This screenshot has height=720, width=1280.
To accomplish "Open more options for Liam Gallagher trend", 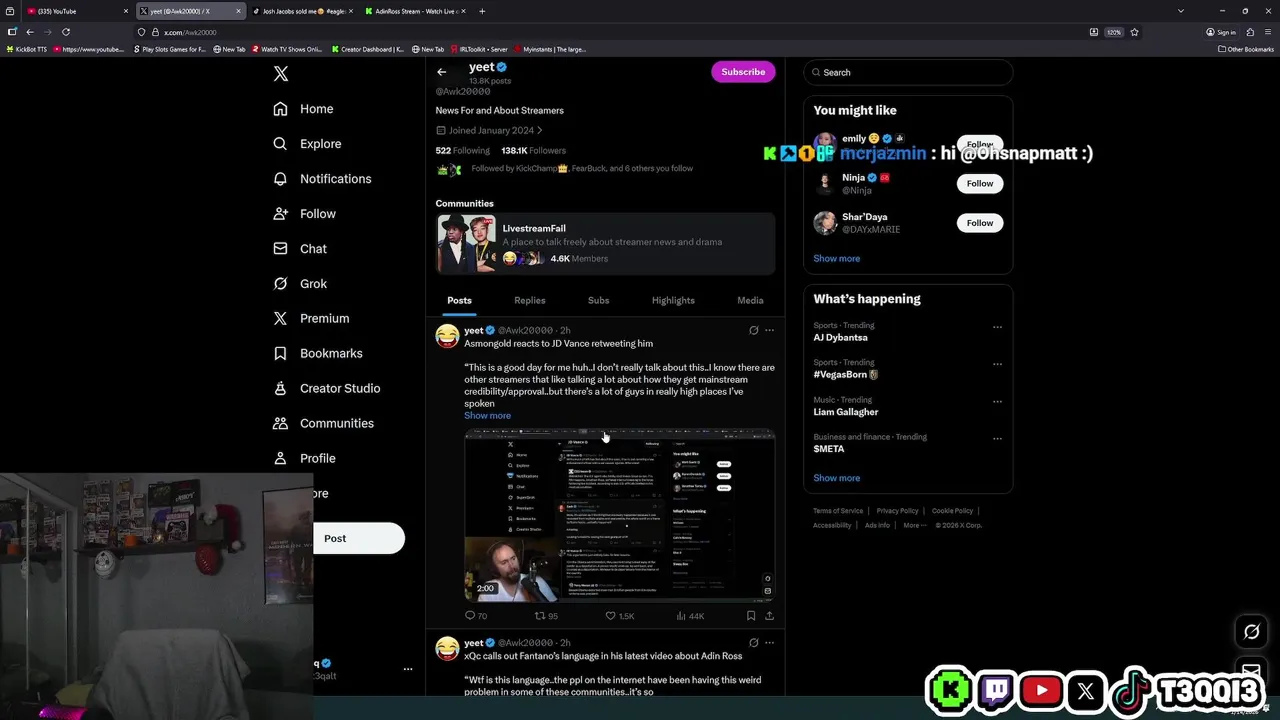I will click(x=997, y=402).
